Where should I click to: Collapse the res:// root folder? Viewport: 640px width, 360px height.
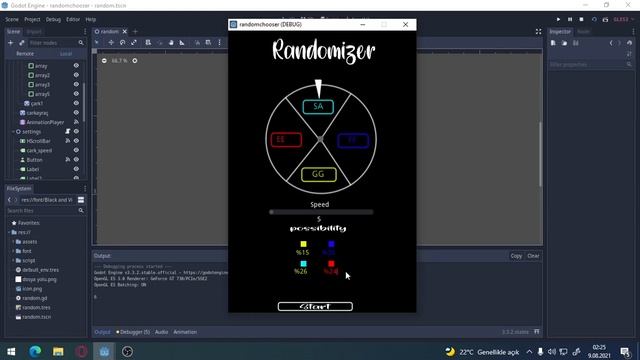(9, 232)
